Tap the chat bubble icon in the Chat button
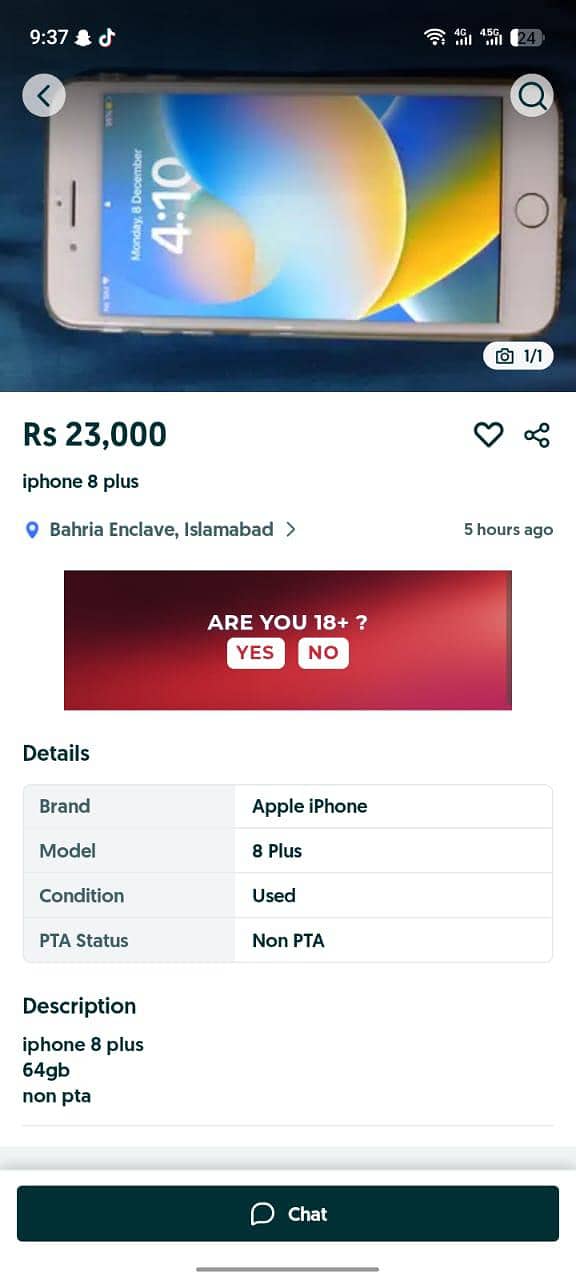Viewport: 576px width, 1280px height. [x=262, y=1213]
